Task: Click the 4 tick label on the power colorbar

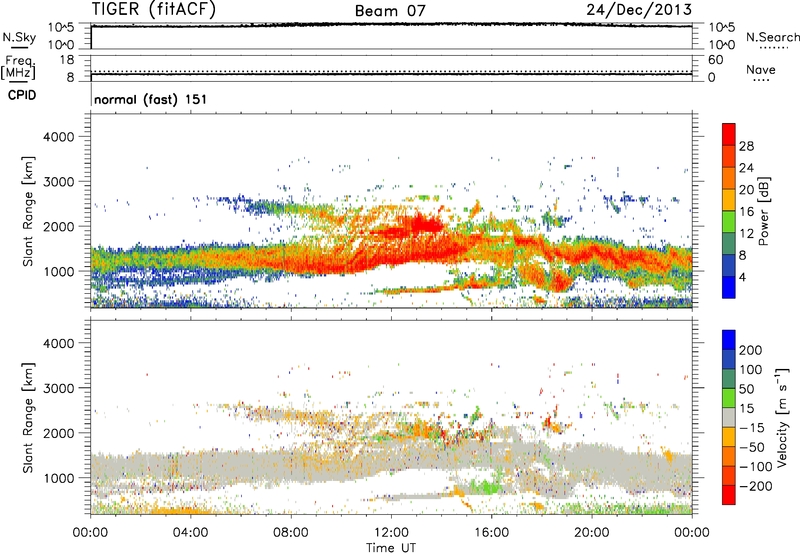Action: click(x=742, y=278)
